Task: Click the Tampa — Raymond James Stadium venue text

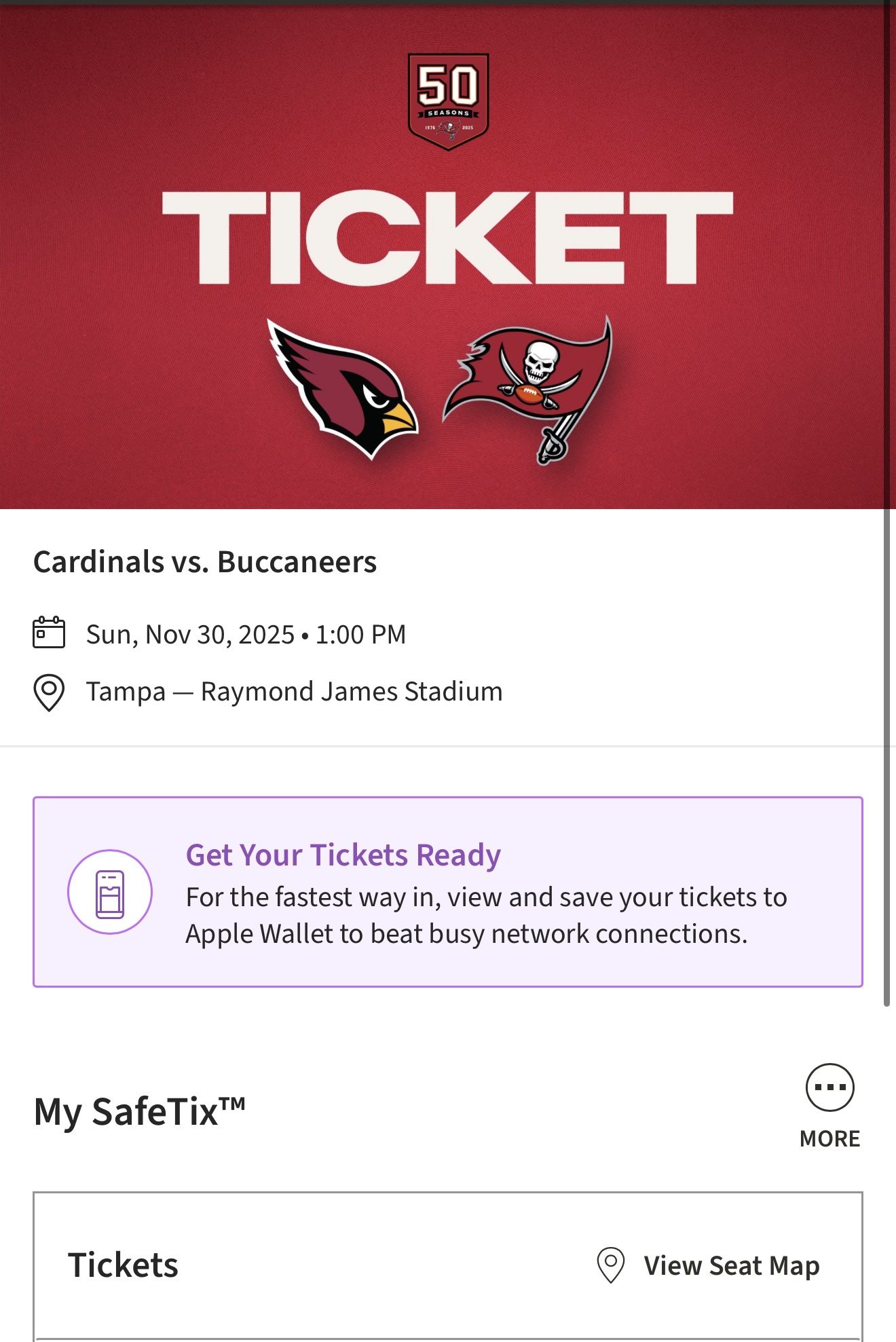Action: pyautogui.click(x=294, y=691)
